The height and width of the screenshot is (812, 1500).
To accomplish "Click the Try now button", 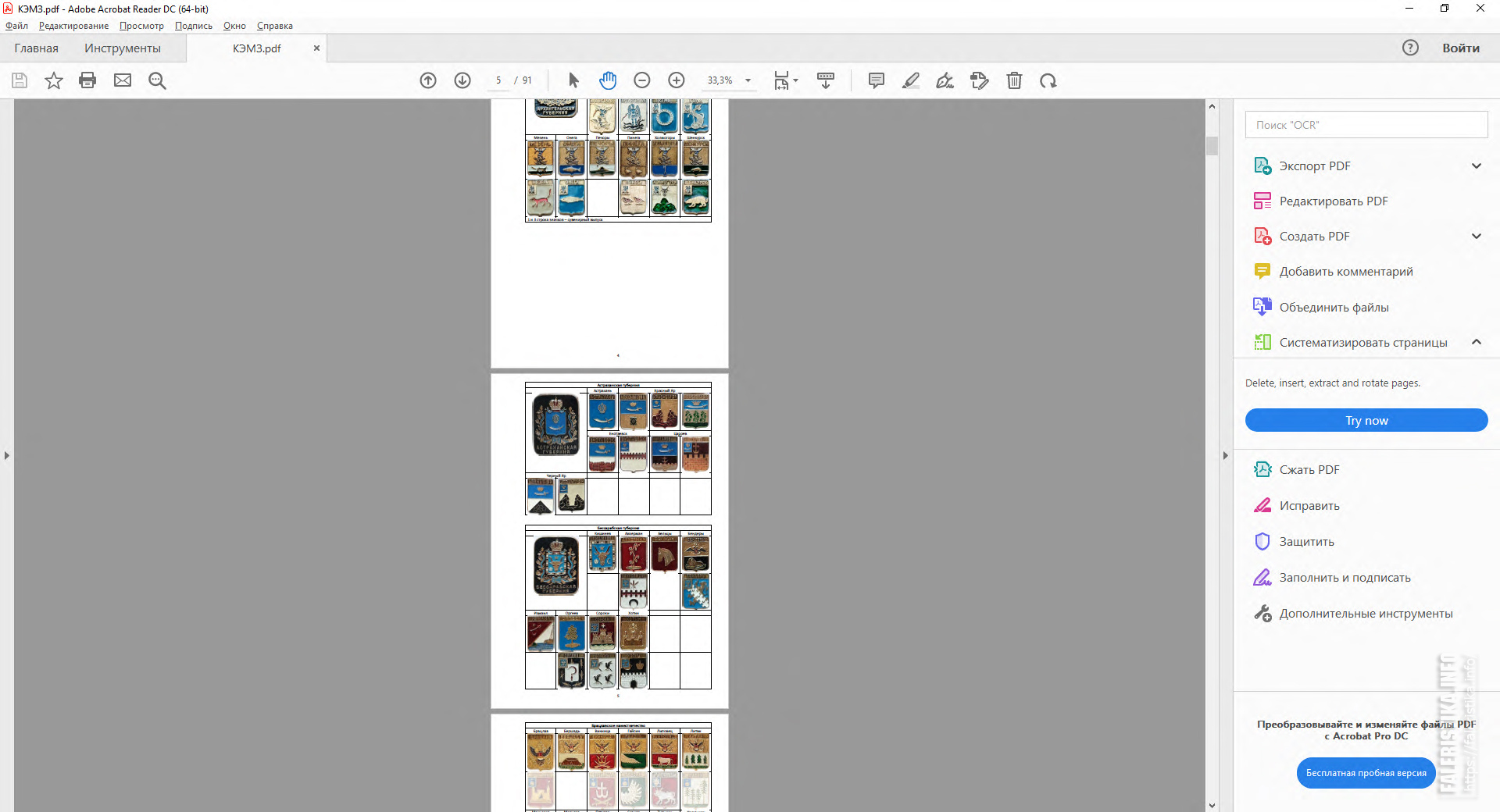I will click(1366, 420).
